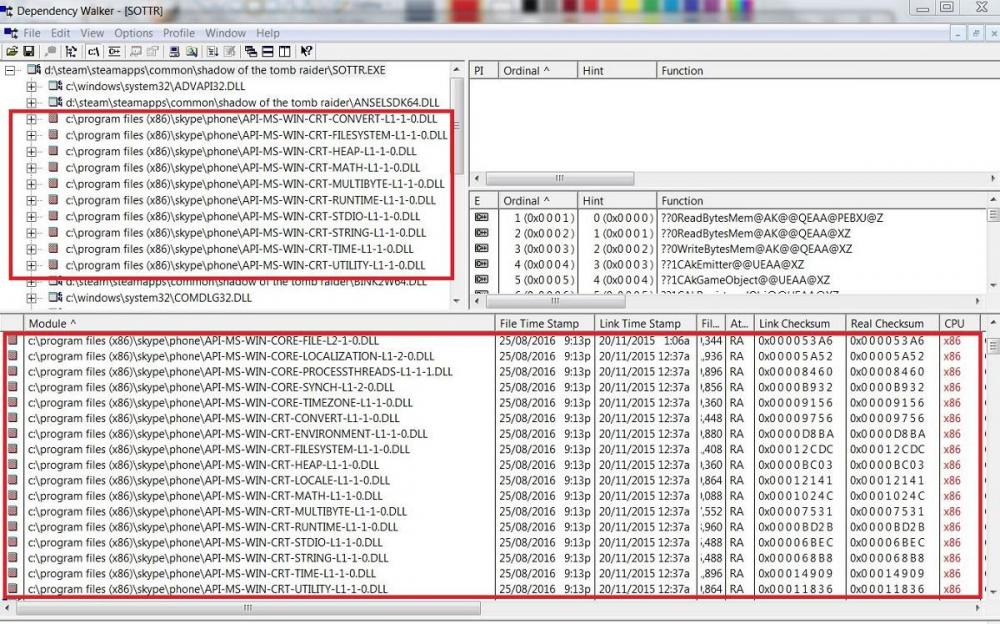This screenshot has height=624, width=1000.
Task: Open the View menu
Action: (x=92, y=33)
